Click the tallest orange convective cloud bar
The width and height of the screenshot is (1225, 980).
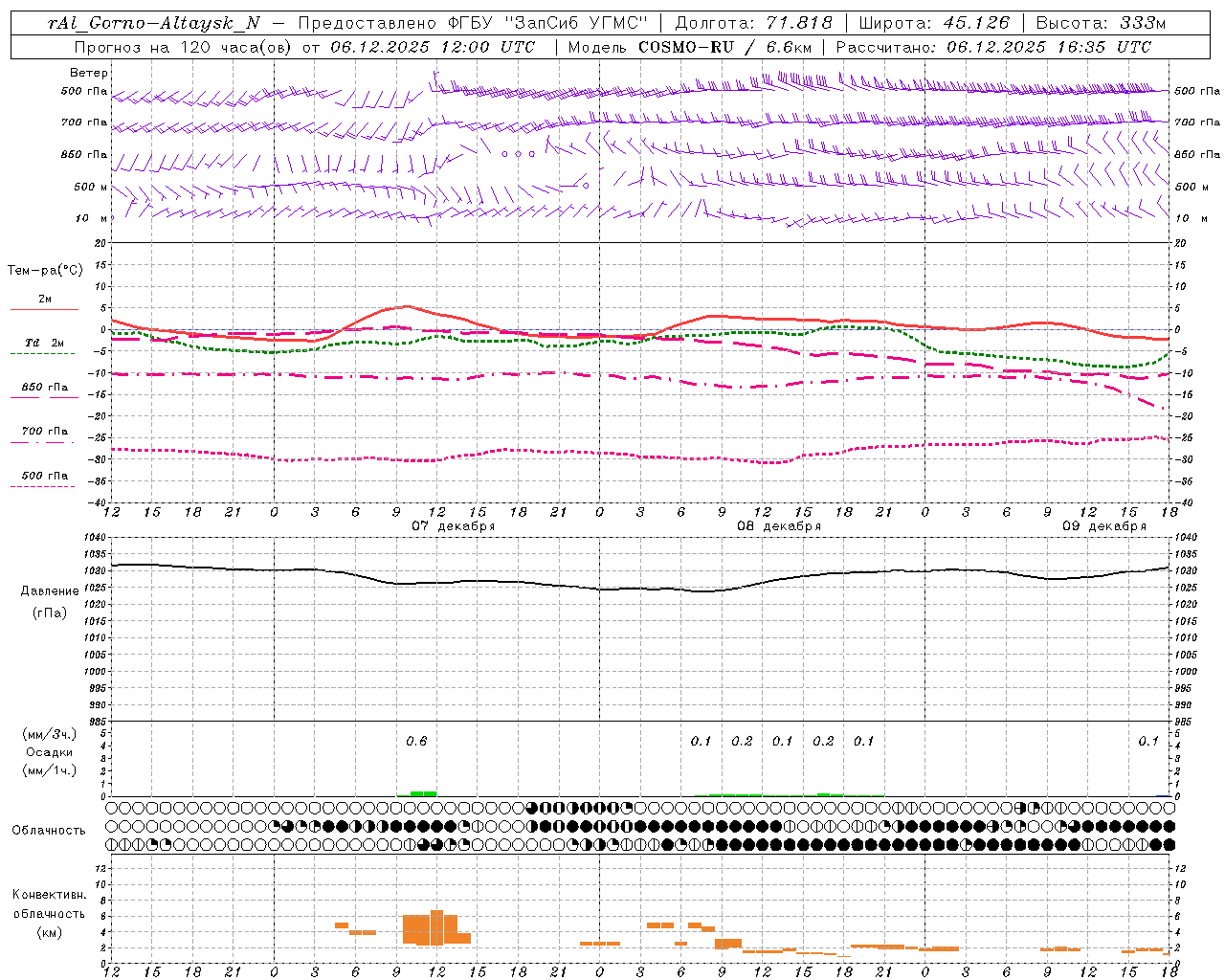click(436, 927)
